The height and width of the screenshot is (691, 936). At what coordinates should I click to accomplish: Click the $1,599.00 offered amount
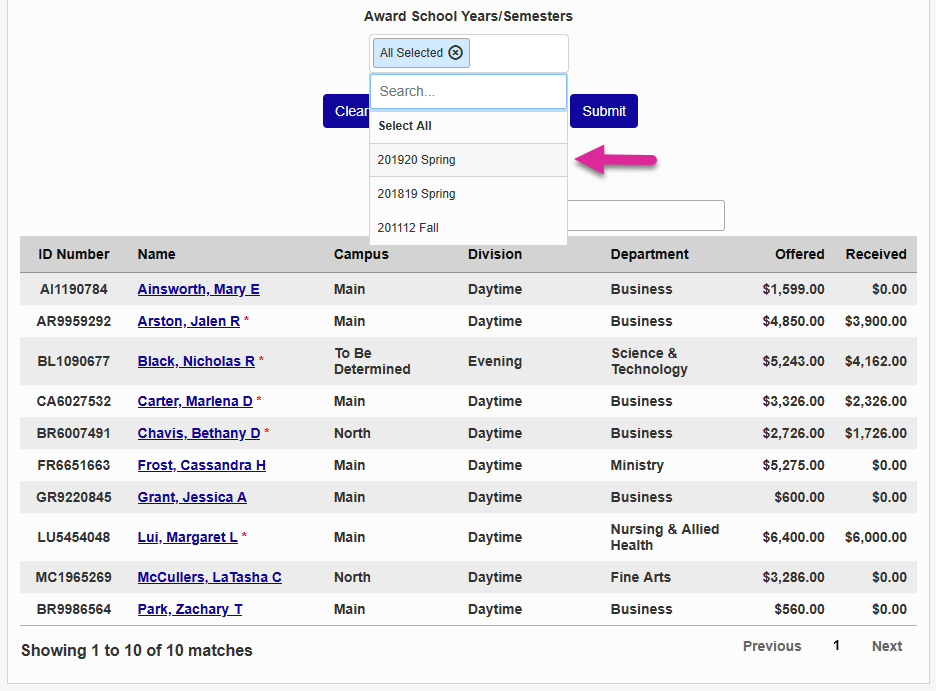pyautogui.click(x=793, y=289)
